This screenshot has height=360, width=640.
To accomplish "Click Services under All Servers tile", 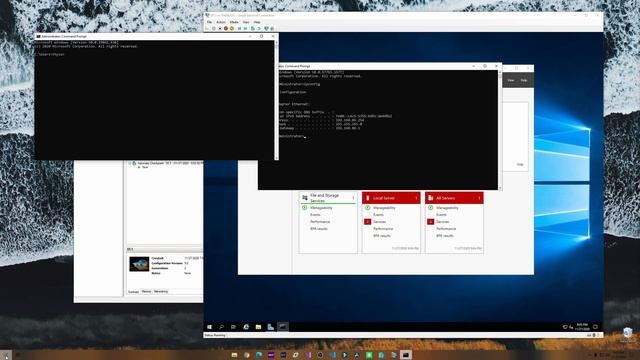I will (442, 222).
